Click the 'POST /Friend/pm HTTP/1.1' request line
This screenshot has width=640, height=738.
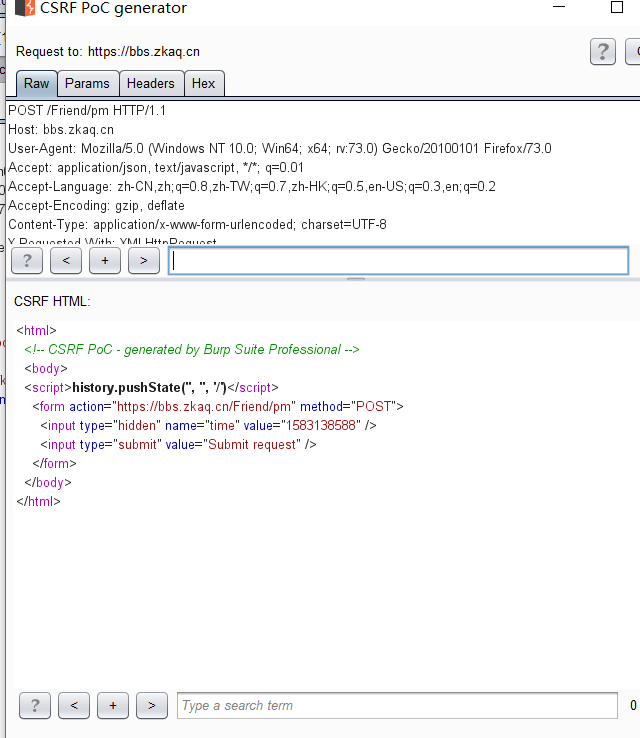87,111
